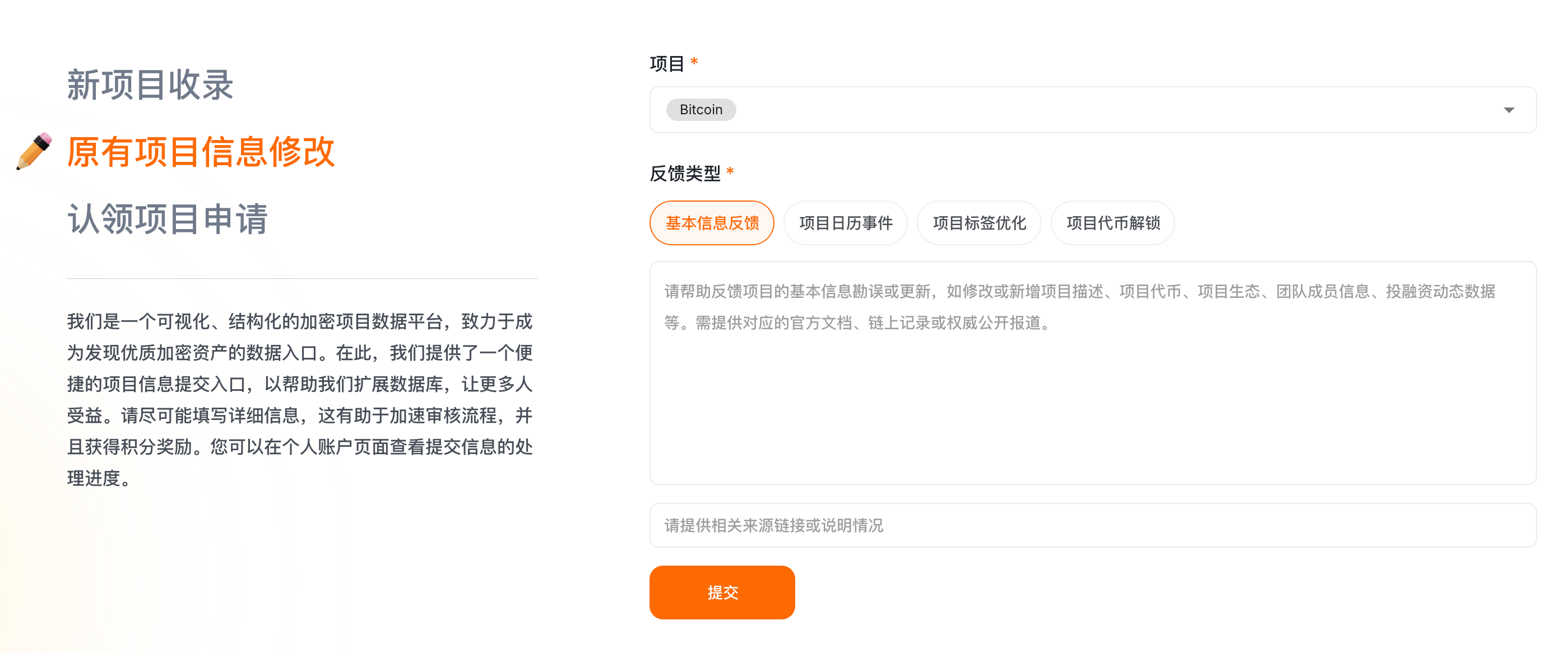Viewport: 1568px width, 653px height.
Task: Click the red asterisk next to 项目
Action: coord(694,62)
